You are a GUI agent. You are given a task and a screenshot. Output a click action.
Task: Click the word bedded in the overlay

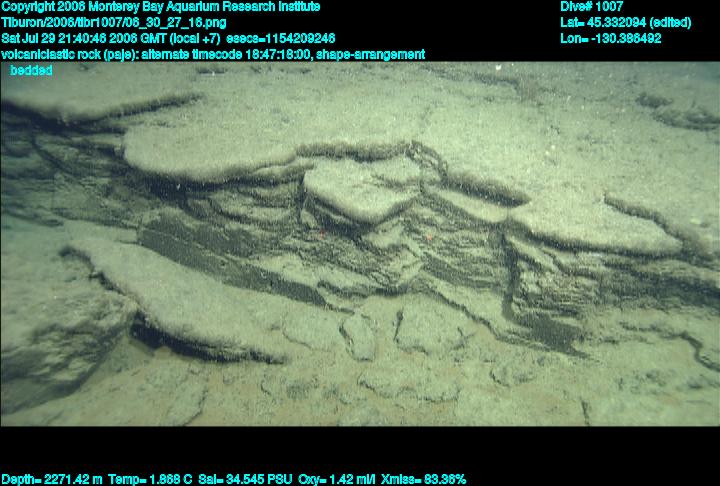click(31, 70)
